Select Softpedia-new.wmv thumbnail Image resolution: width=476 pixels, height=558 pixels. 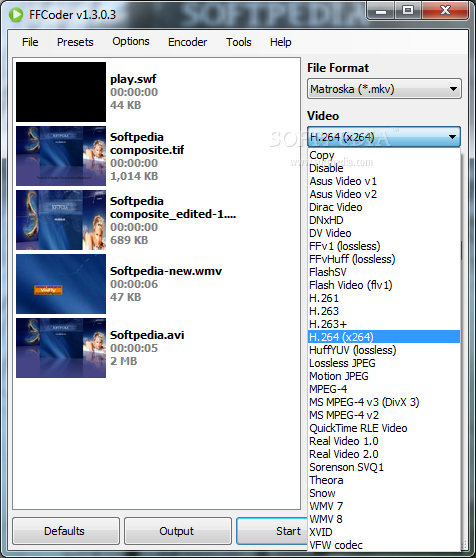(61, 284)
